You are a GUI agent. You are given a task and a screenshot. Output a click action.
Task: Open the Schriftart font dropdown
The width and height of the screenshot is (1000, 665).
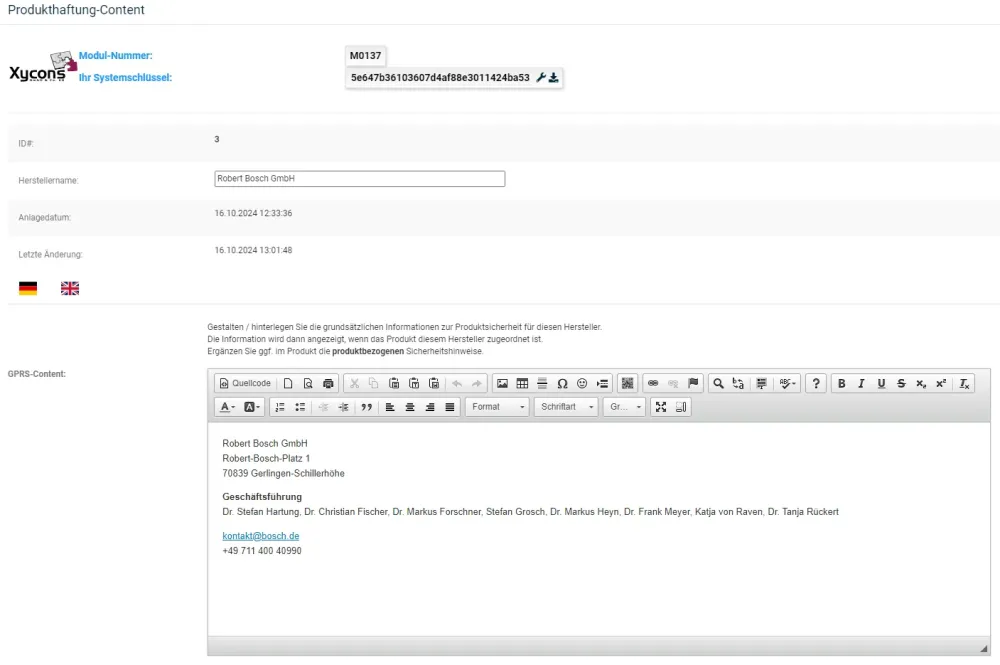pyautogui.click(x=566, y=407)
